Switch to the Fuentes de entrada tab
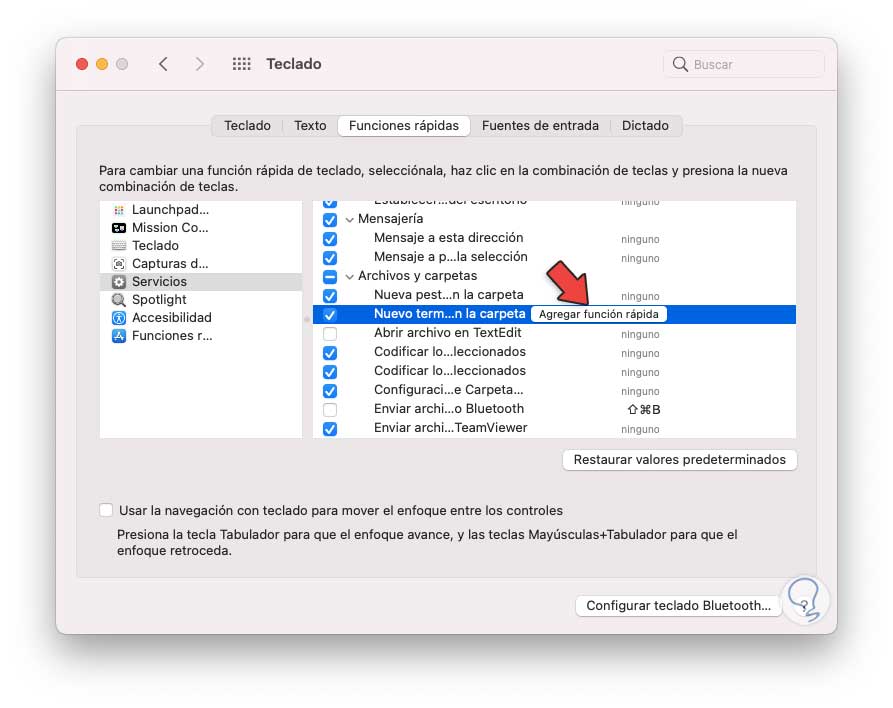The image size is (893, 708). coord(540,126)
